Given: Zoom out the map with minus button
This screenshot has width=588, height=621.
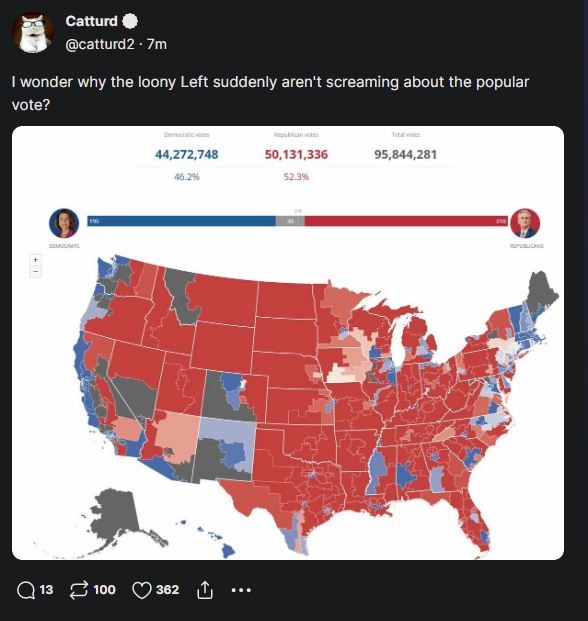Looking at the screenshot, I should point(36,272).
